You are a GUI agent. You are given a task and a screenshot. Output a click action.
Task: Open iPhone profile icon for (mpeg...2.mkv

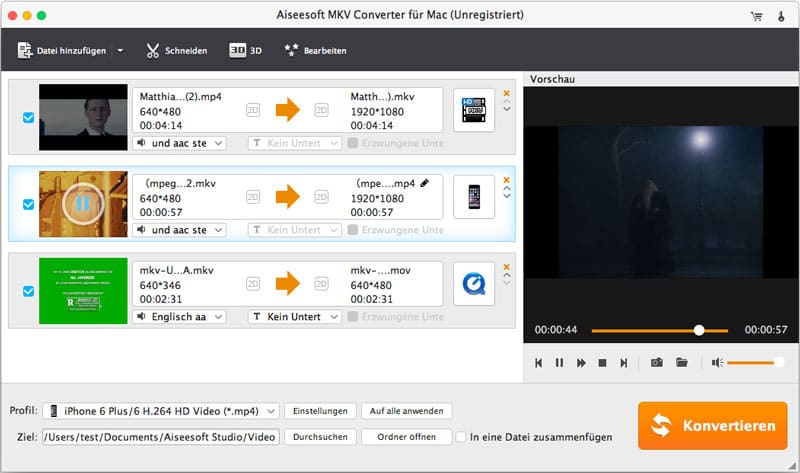point(474,197)
